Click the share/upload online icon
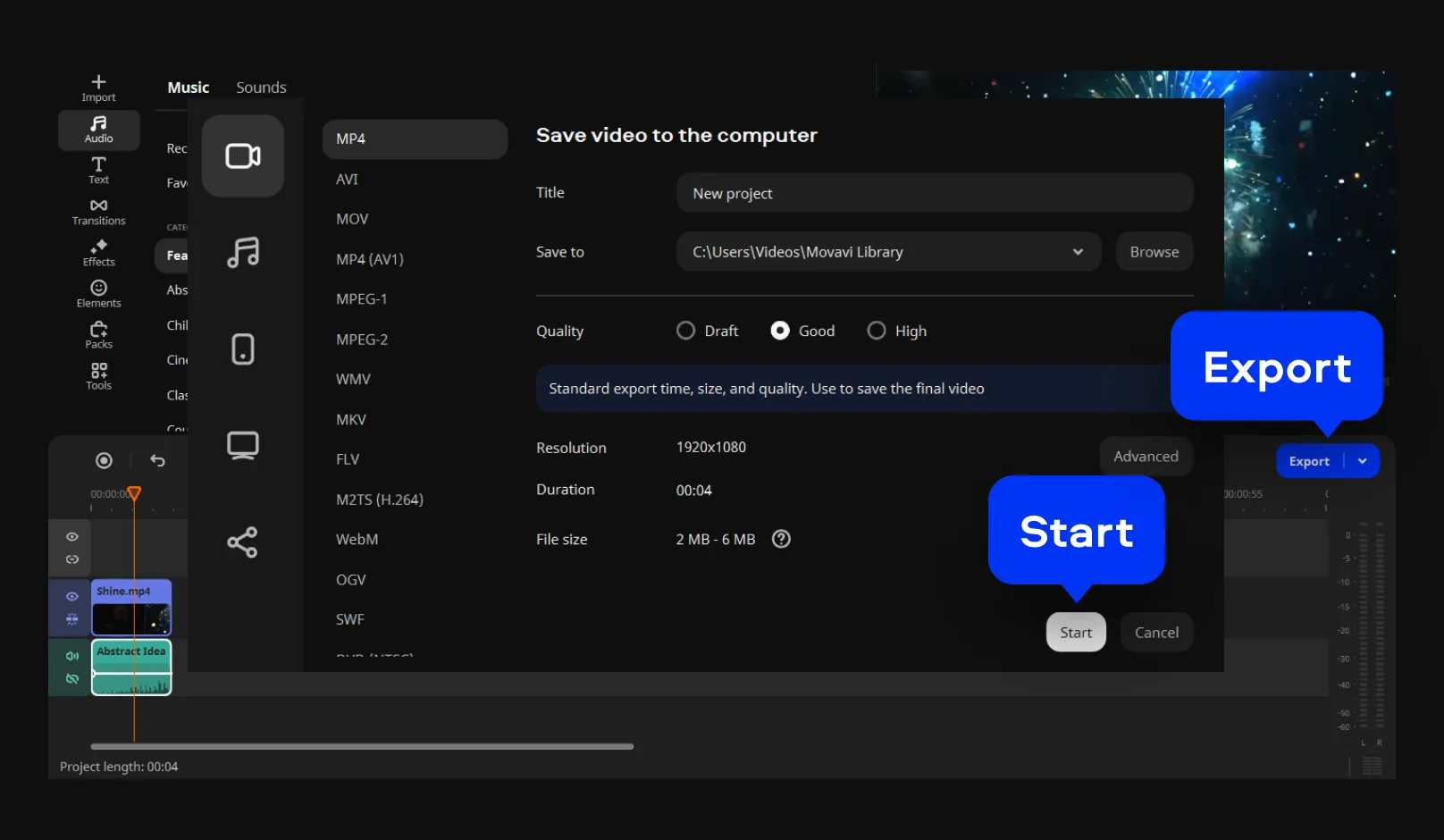1444x840 pixels. click(x=242, y=542)
